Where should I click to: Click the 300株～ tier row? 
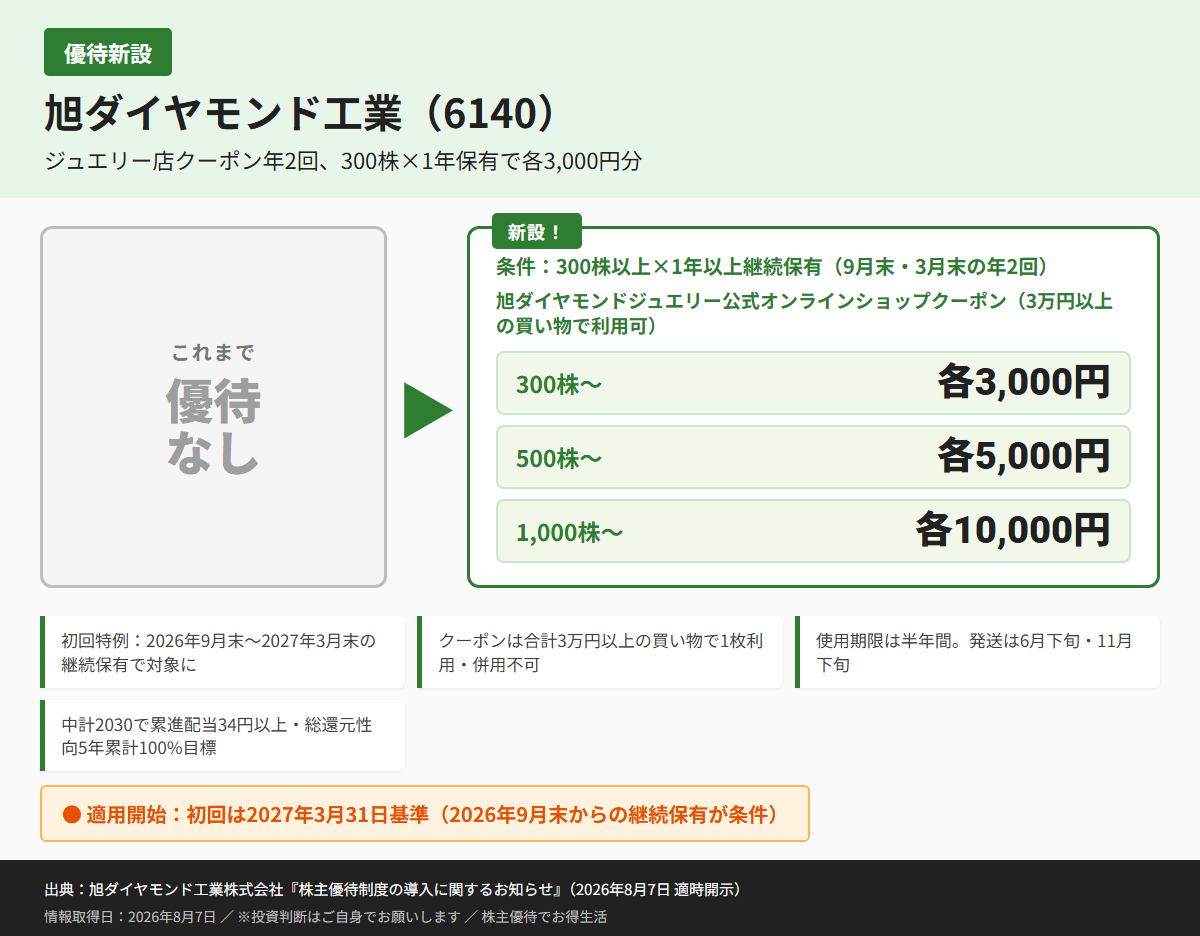click(813, 383)
